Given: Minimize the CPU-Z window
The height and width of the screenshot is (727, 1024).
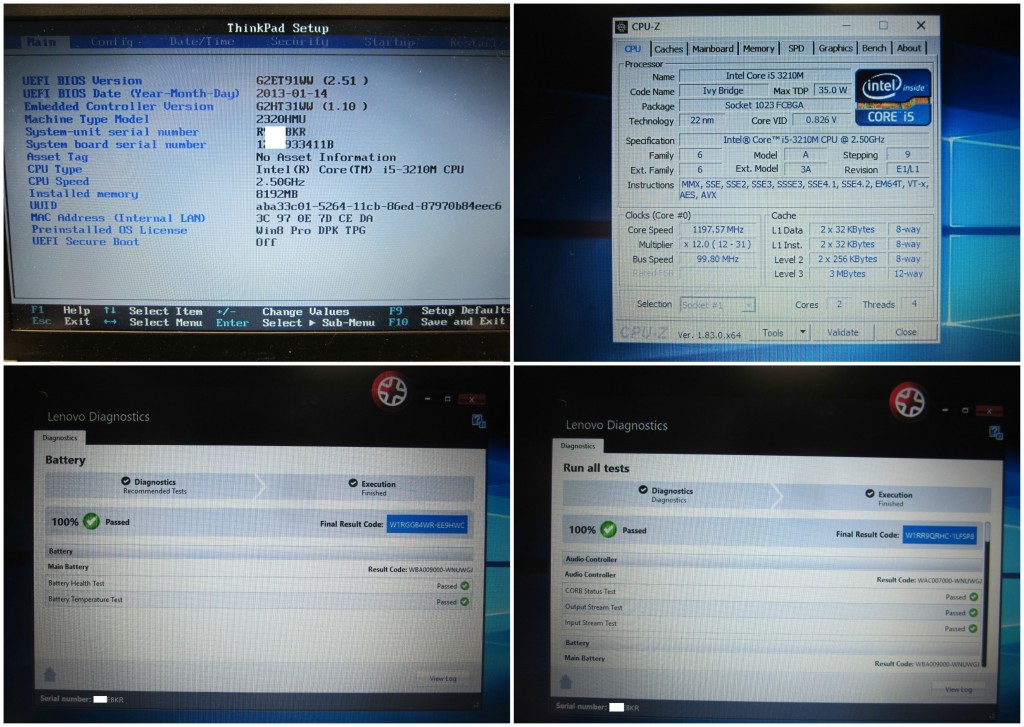Looking at the screenshot, I should (x=846, y=25).
